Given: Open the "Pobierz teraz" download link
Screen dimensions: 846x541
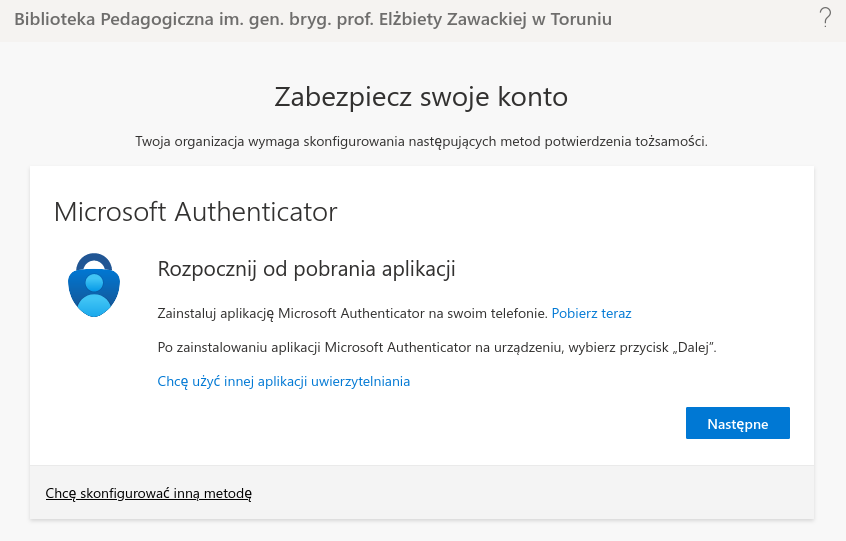Looking at the screenshot, I should point(591,313).
